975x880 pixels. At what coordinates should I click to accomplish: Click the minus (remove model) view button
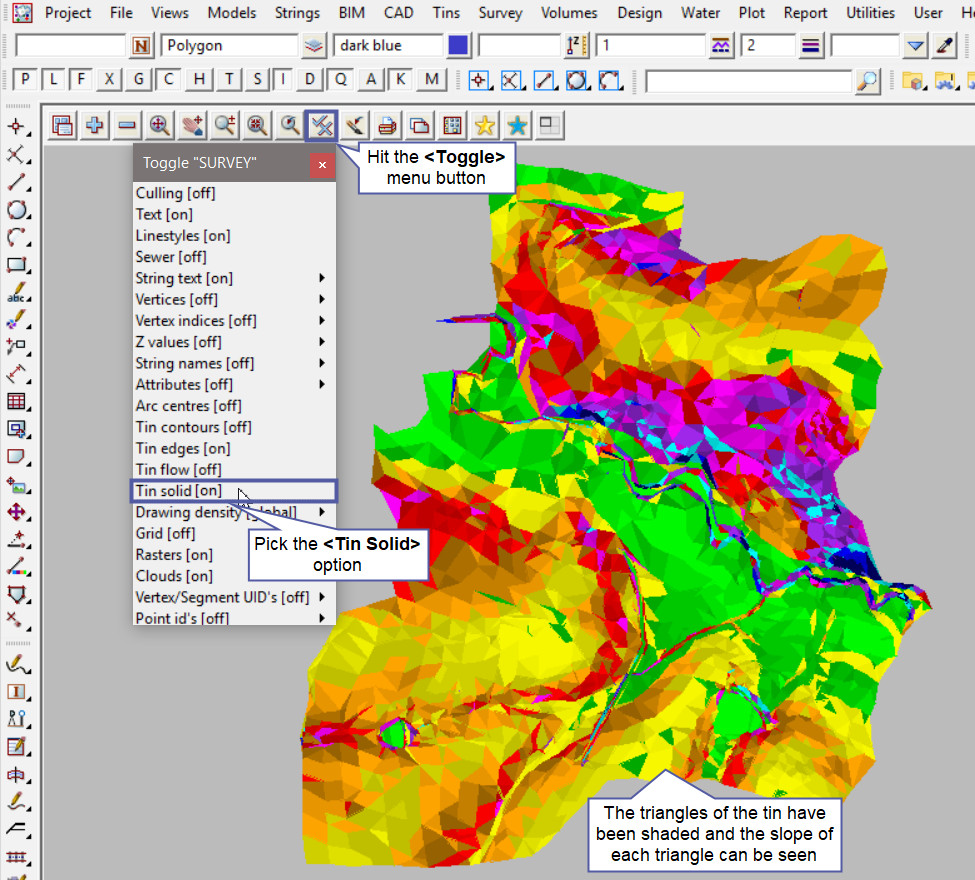tap(127, 125)
